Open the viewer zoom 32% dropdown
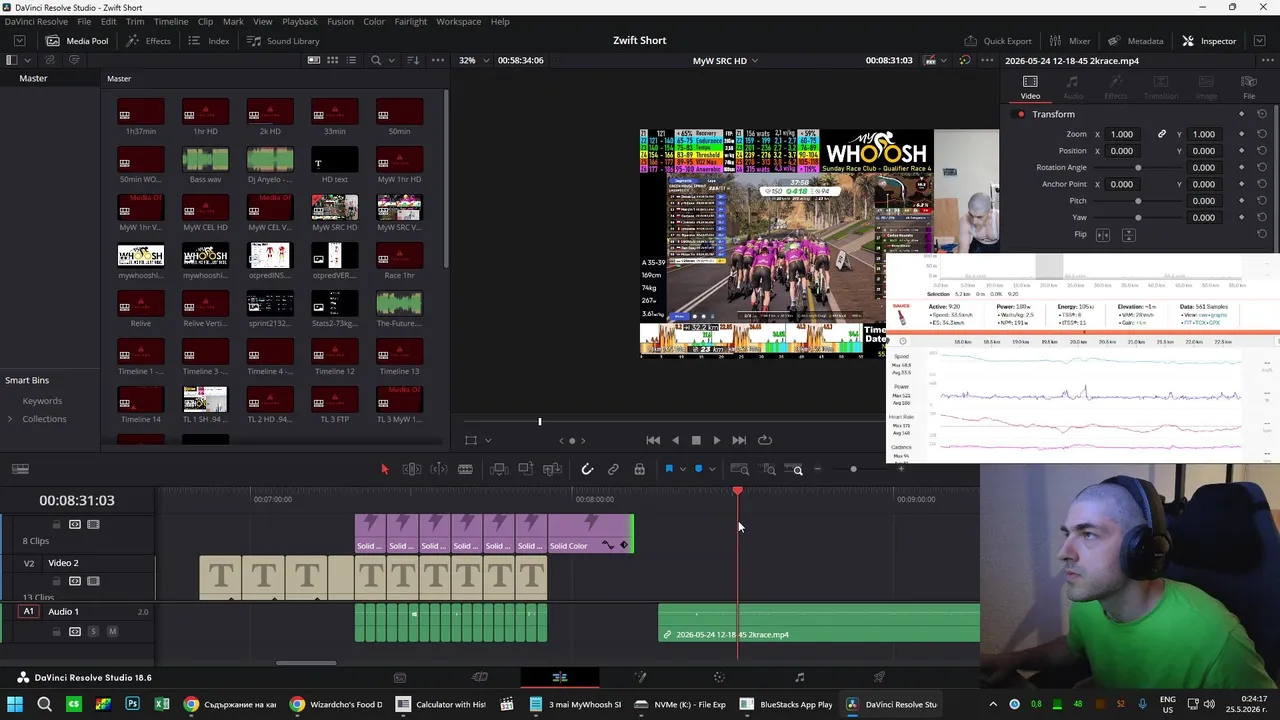The image size is (1280, 720). [474, 60]
